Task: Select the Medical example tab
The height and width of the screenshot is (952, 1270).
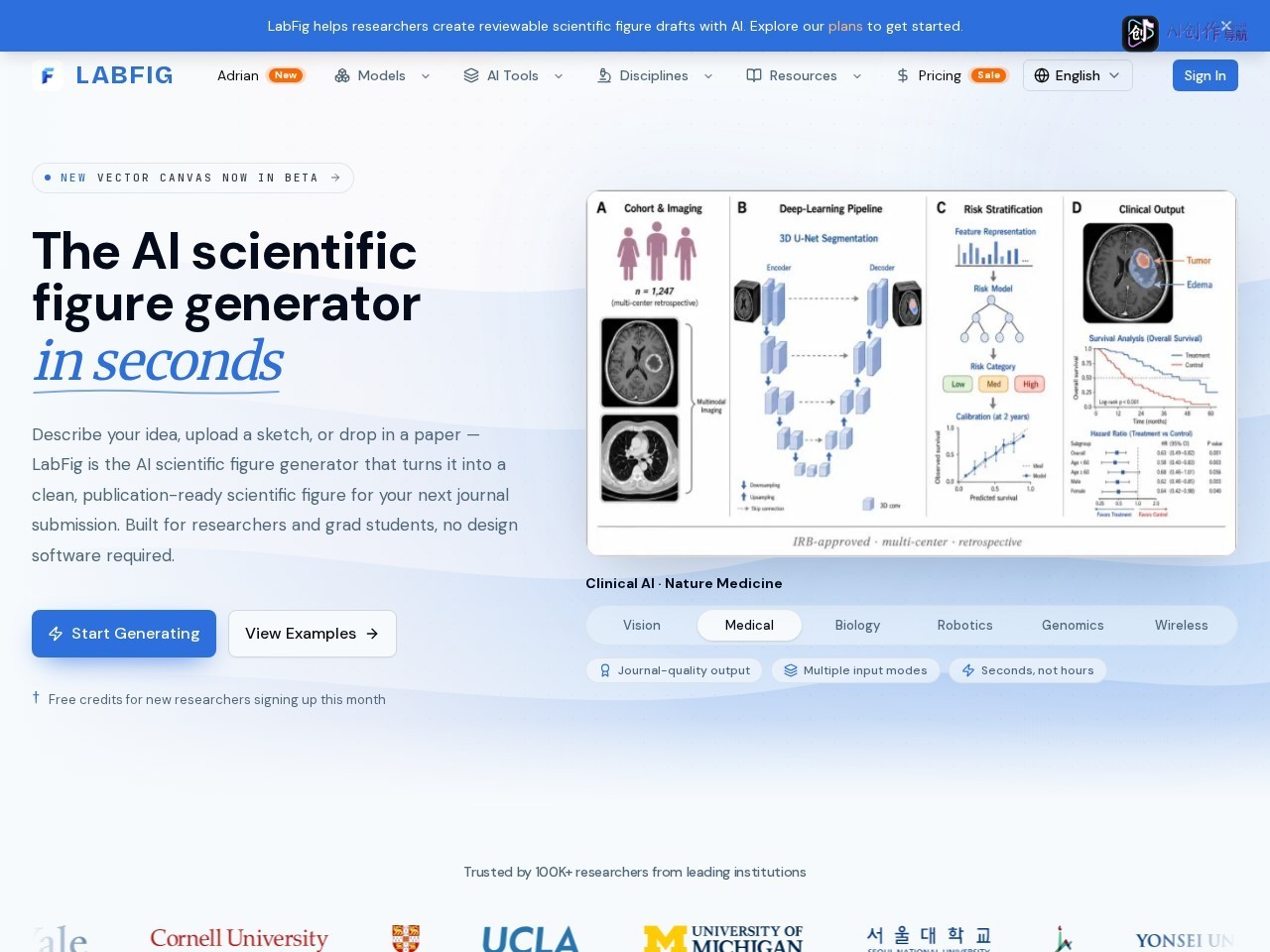Action: tap(749, 626)
